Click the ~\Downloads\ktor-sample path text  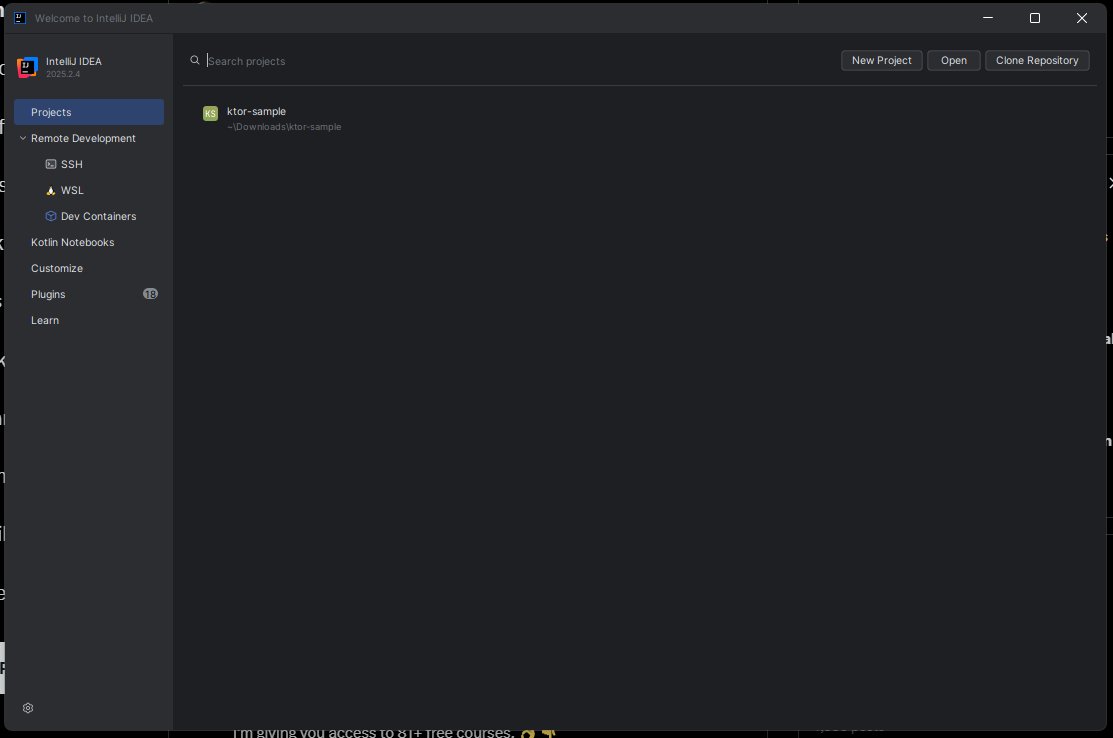click(x=284, y=127)
